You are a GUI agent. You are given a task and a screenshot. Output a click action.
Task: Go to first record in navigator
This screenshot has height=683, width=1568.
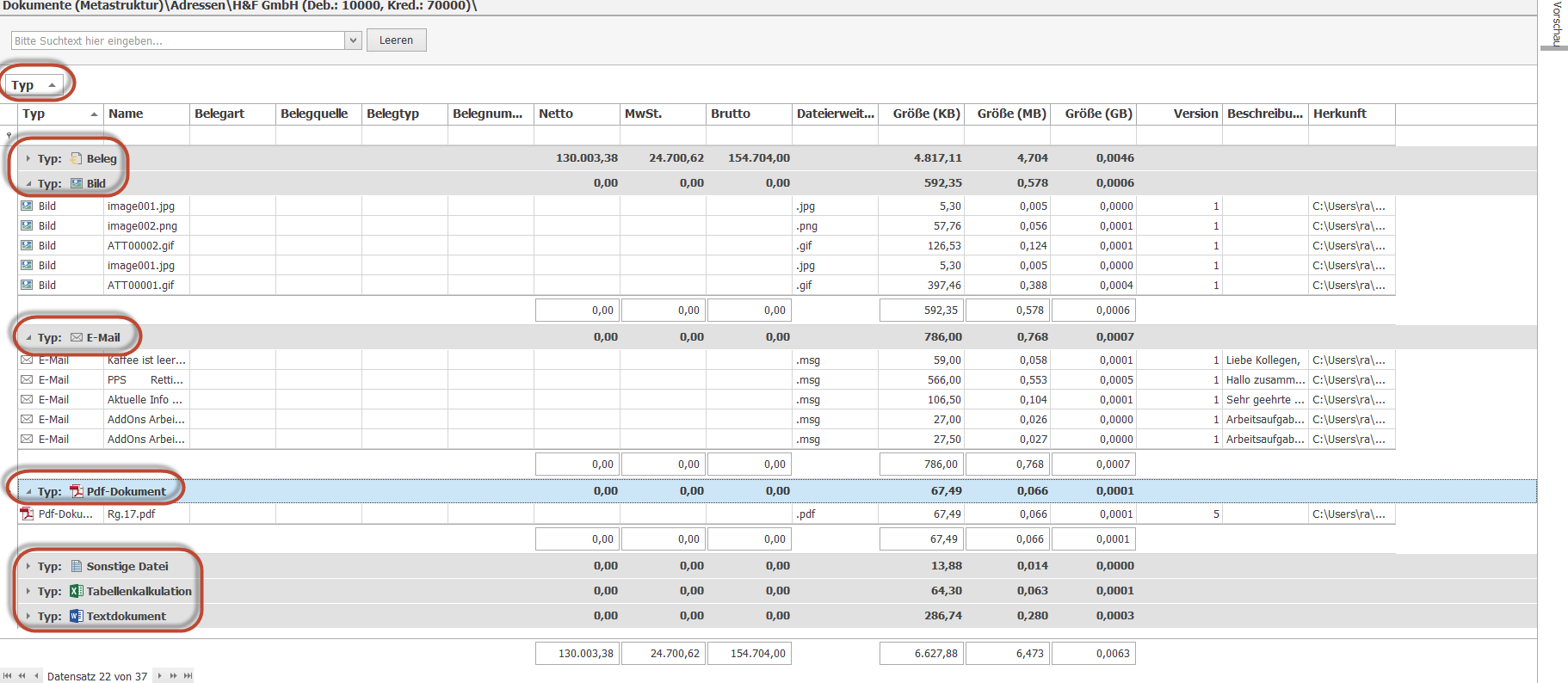coord(9,676)
